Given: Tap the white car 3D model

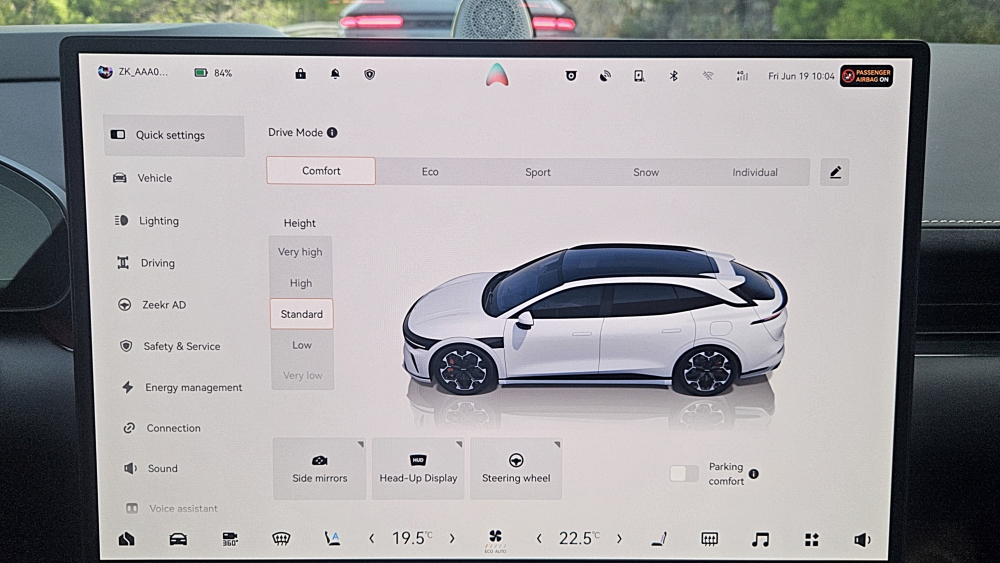Looking at the screenshot, I should point(594,319).
